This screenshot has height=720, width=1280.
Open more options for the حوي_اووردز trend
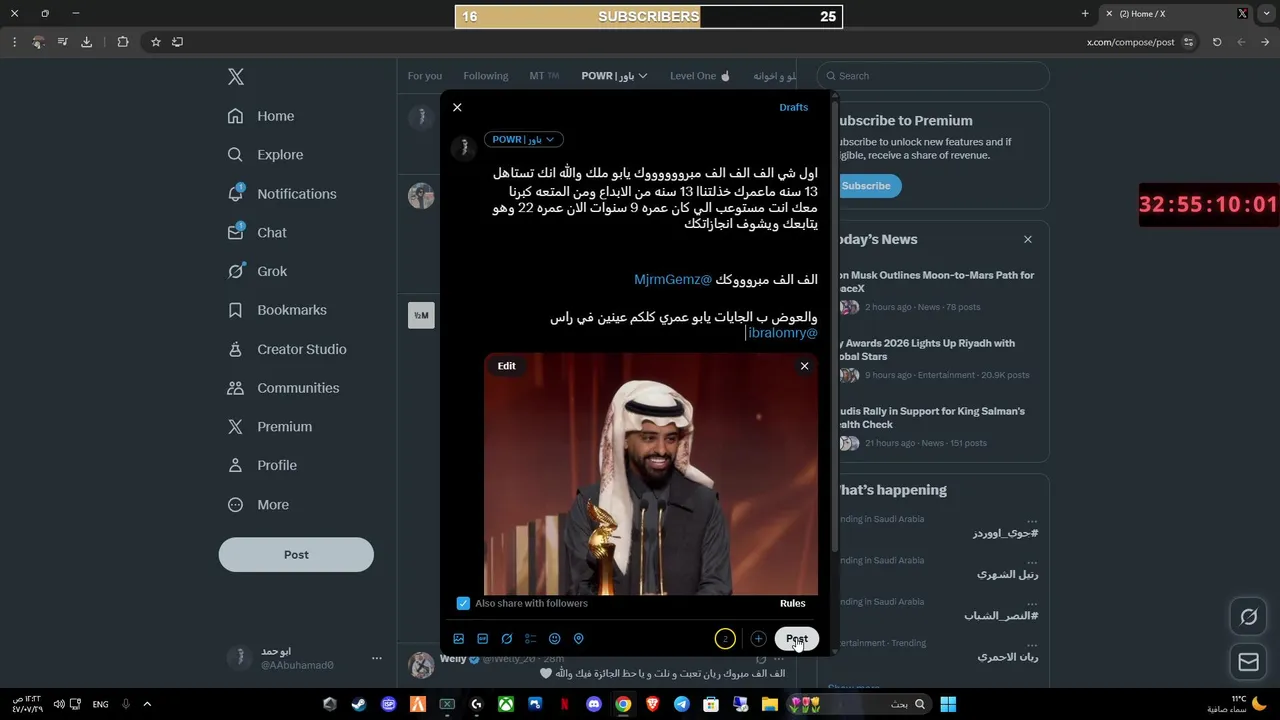tap(1032, 520)
